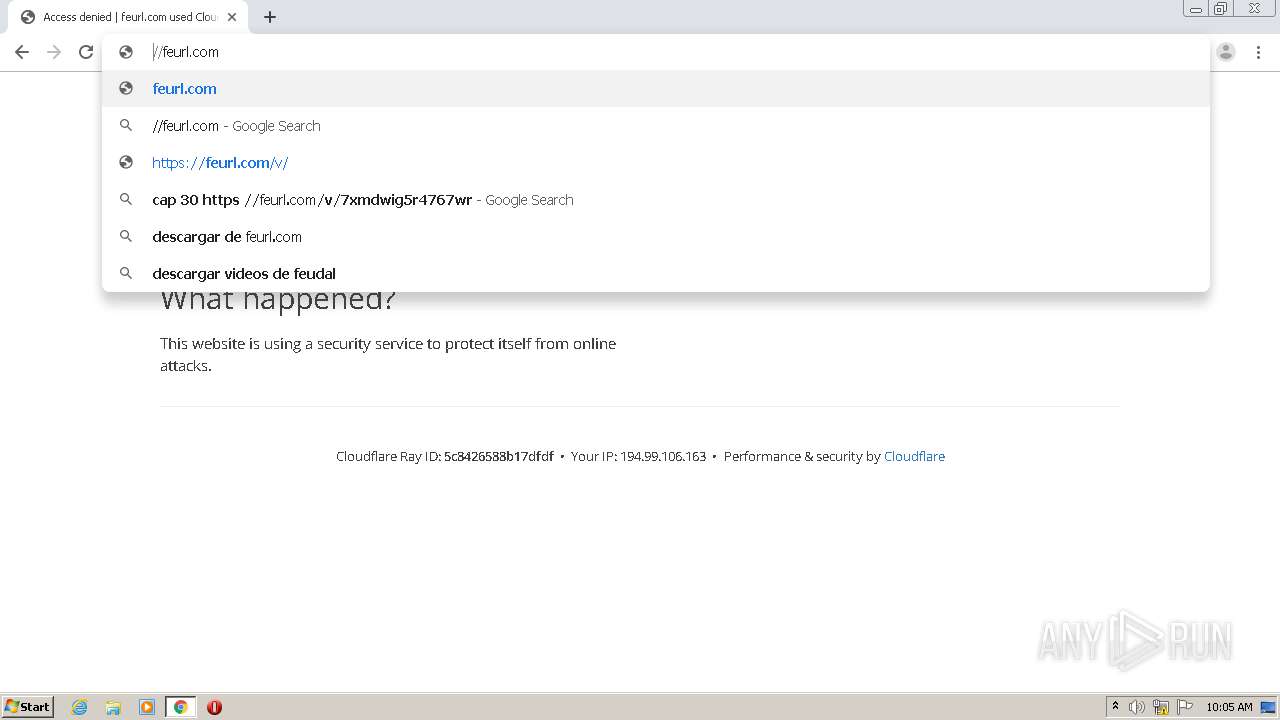This screenshot has width=1280, height=720.
Task: Open Windows Explorer folder from taskbar
Action: point(113,707)
